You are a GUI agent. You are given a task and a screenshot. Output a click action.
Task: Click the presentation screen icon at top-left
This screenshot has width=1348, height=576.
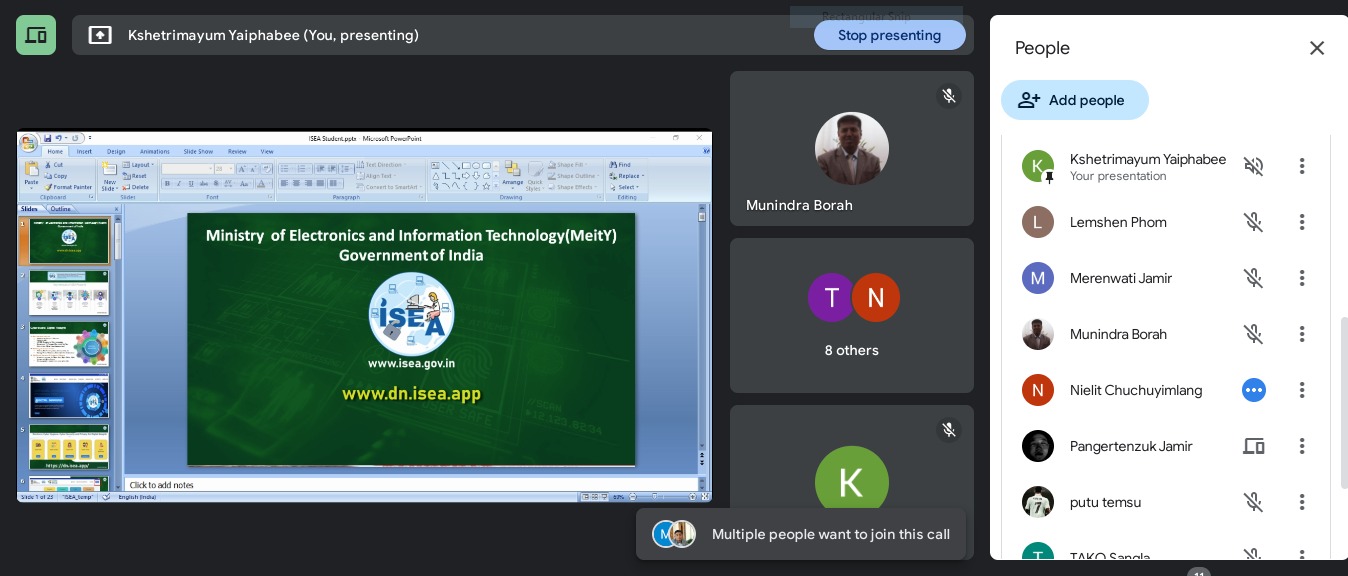[36, 35]
